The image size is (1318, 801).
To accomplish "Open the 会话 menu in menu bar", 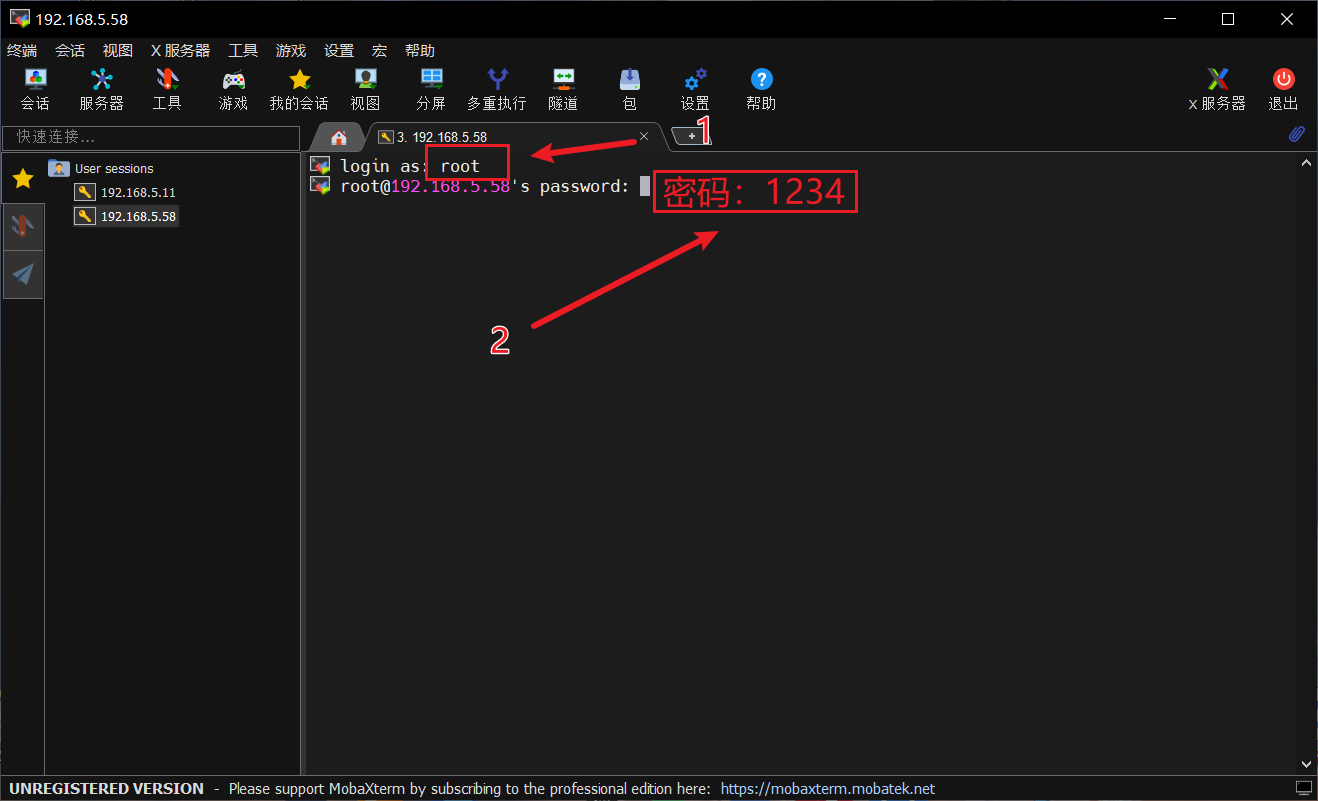I will click(70, 51).
